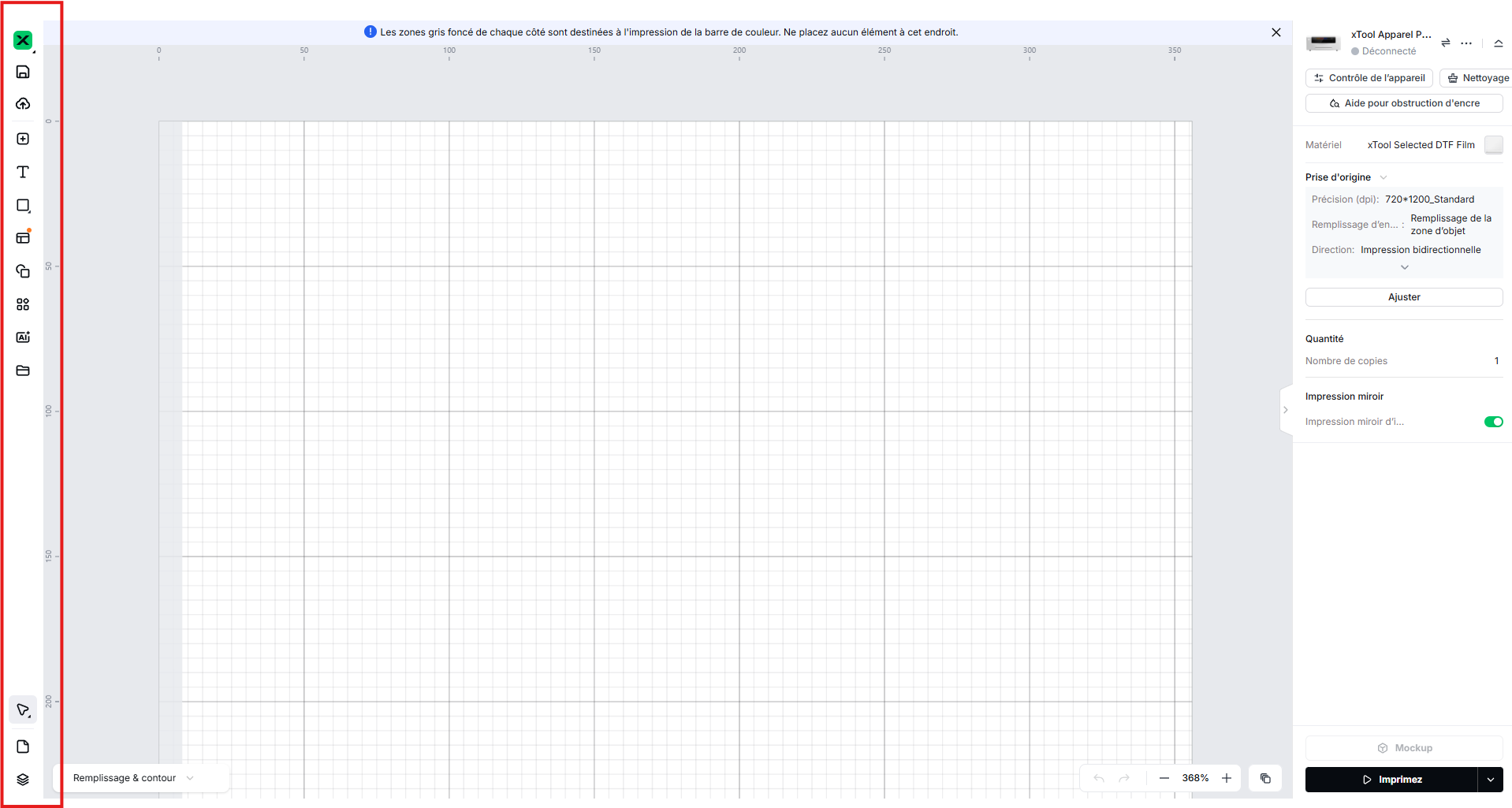Open the layers panel icon
Viewport: 1512px width, 808px height.
23,780
